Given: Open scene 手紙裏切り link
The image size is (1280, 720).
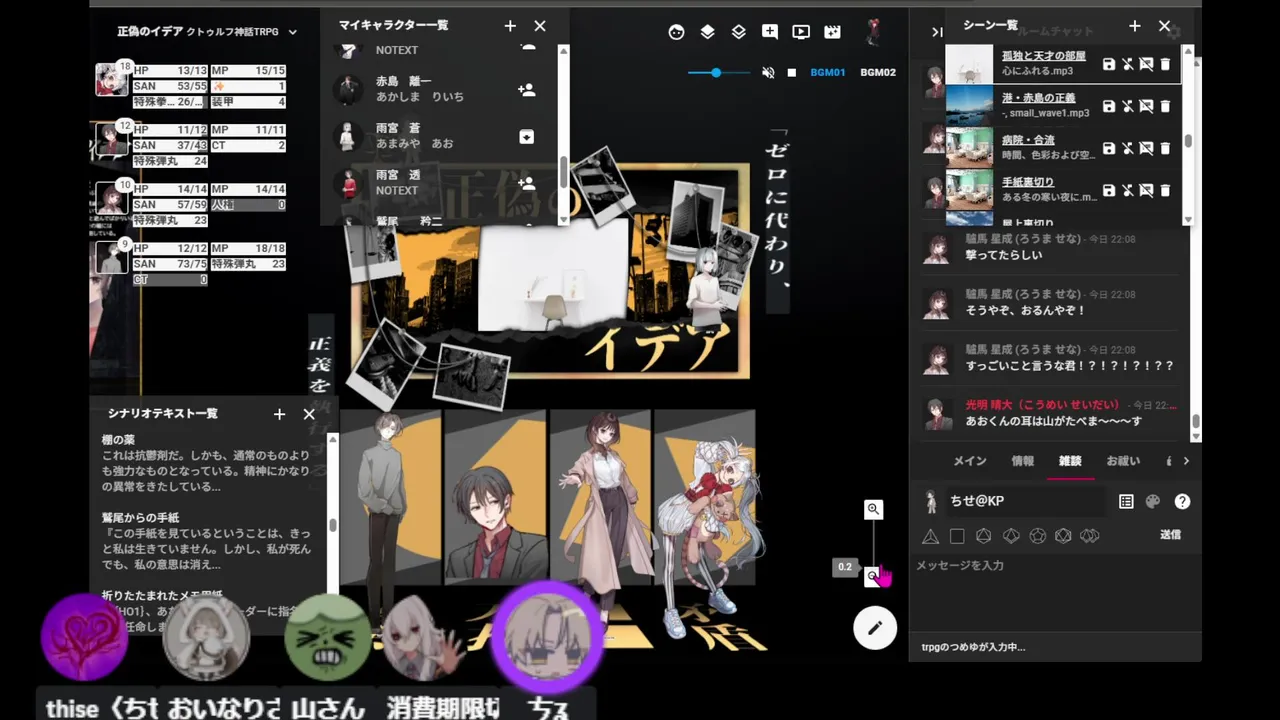Looking at the screenshot, I should click(x=1028, y=182).
